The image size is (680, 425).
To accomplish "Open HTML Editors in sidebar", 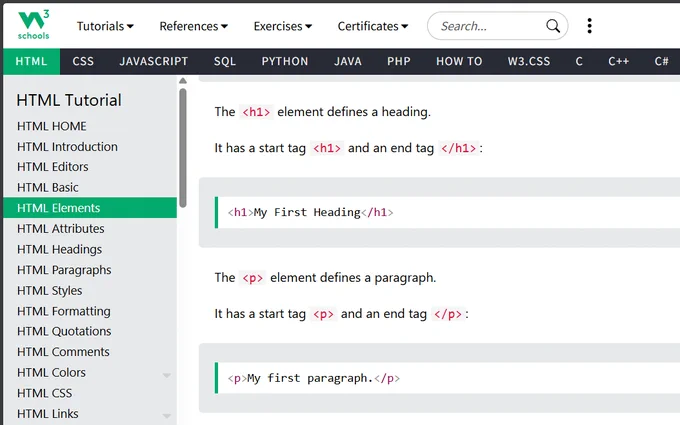I will [x=90, y=167].
